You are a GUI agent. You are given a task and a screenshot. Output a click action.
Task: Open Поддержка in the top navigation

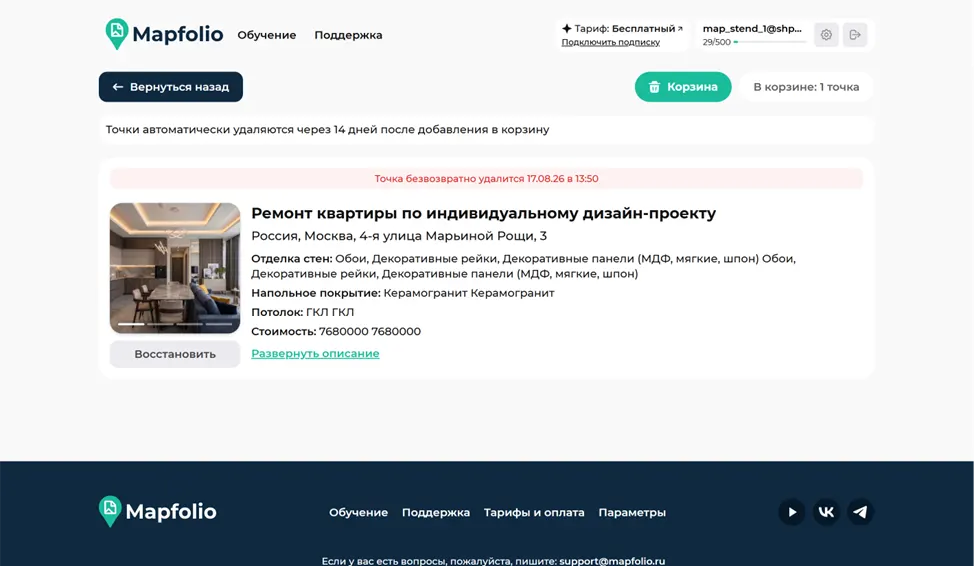pos(348,35)
